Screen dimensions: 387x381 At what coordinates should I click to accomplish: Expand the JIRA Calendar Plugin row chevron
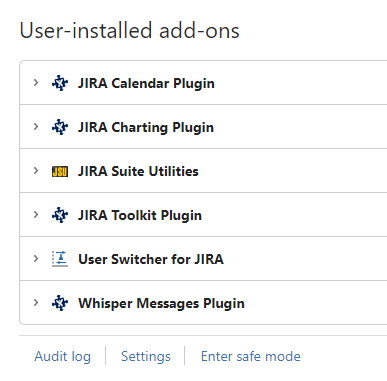[36, 83]
